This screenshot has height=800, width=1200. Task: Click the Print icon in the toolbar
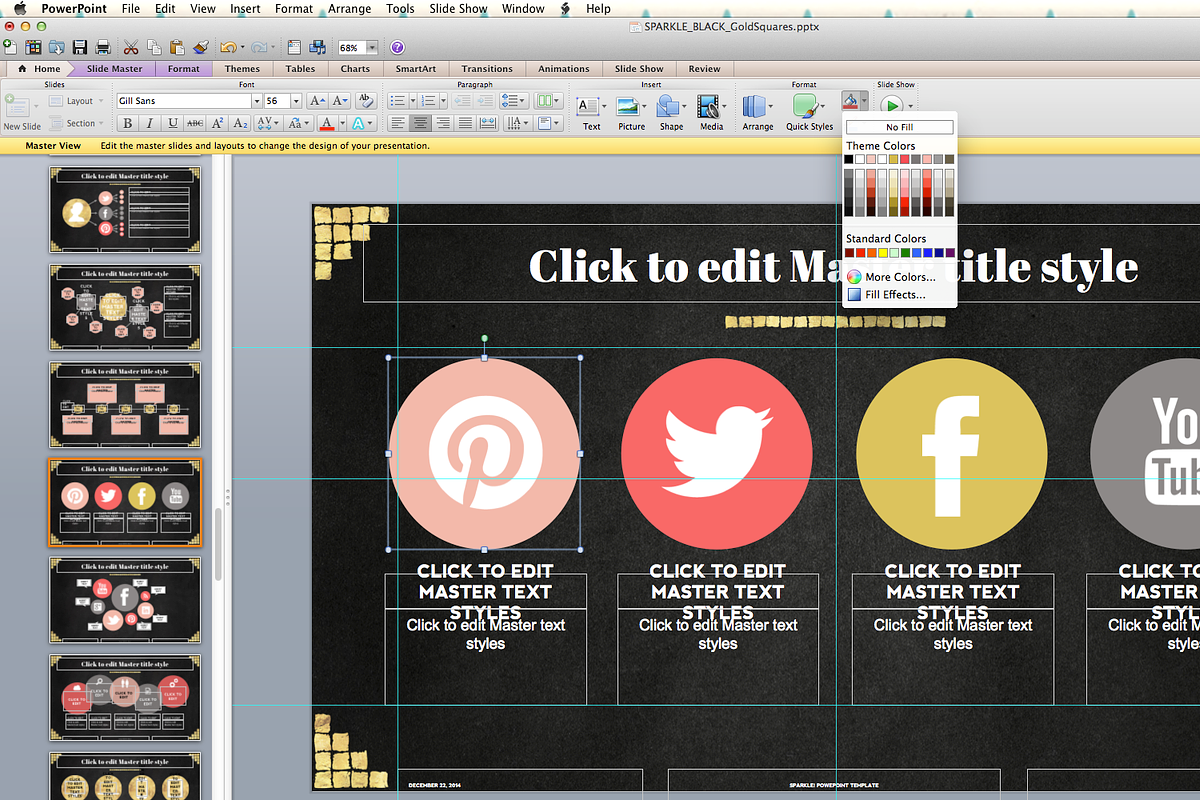[x=102, y=47]
